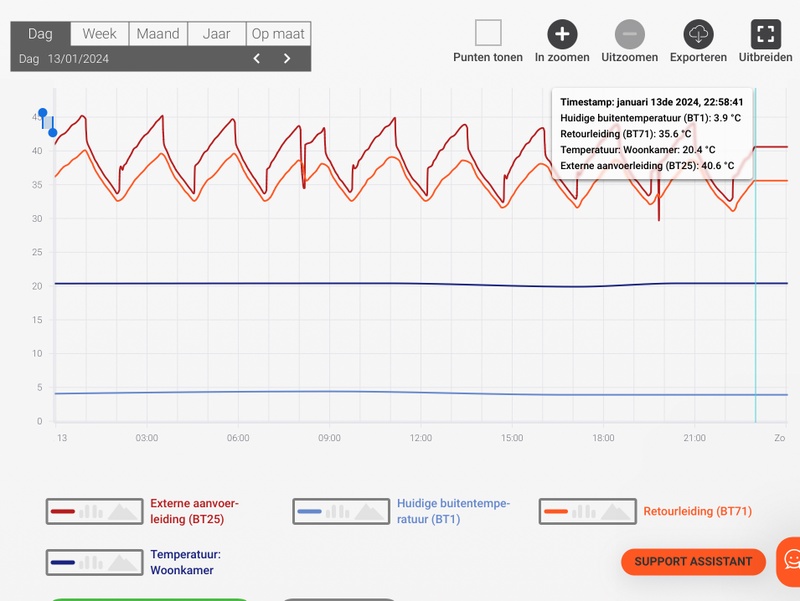
Task: Click the line-style swatch for Retourleiding (BT71)
Action: click(x=556, y=511)
